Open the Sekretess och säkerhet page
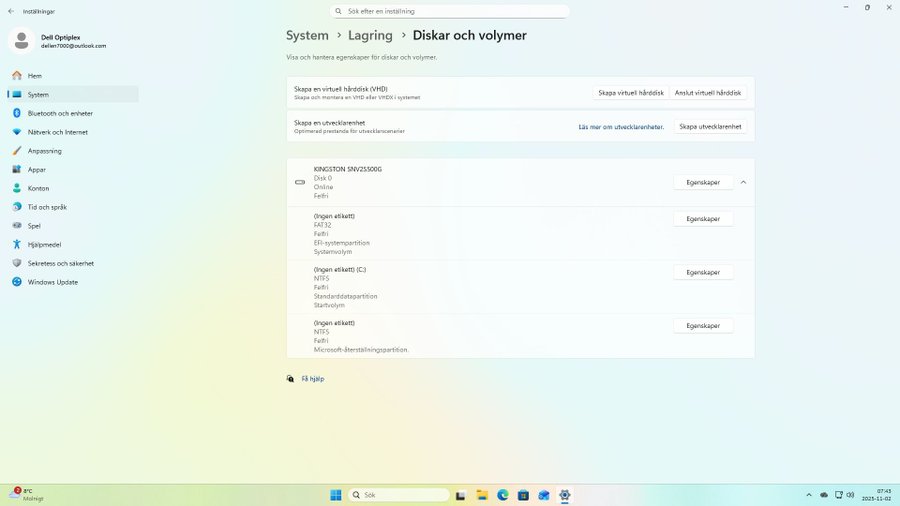This screenshot has width=900, height=506. point(60,263)
